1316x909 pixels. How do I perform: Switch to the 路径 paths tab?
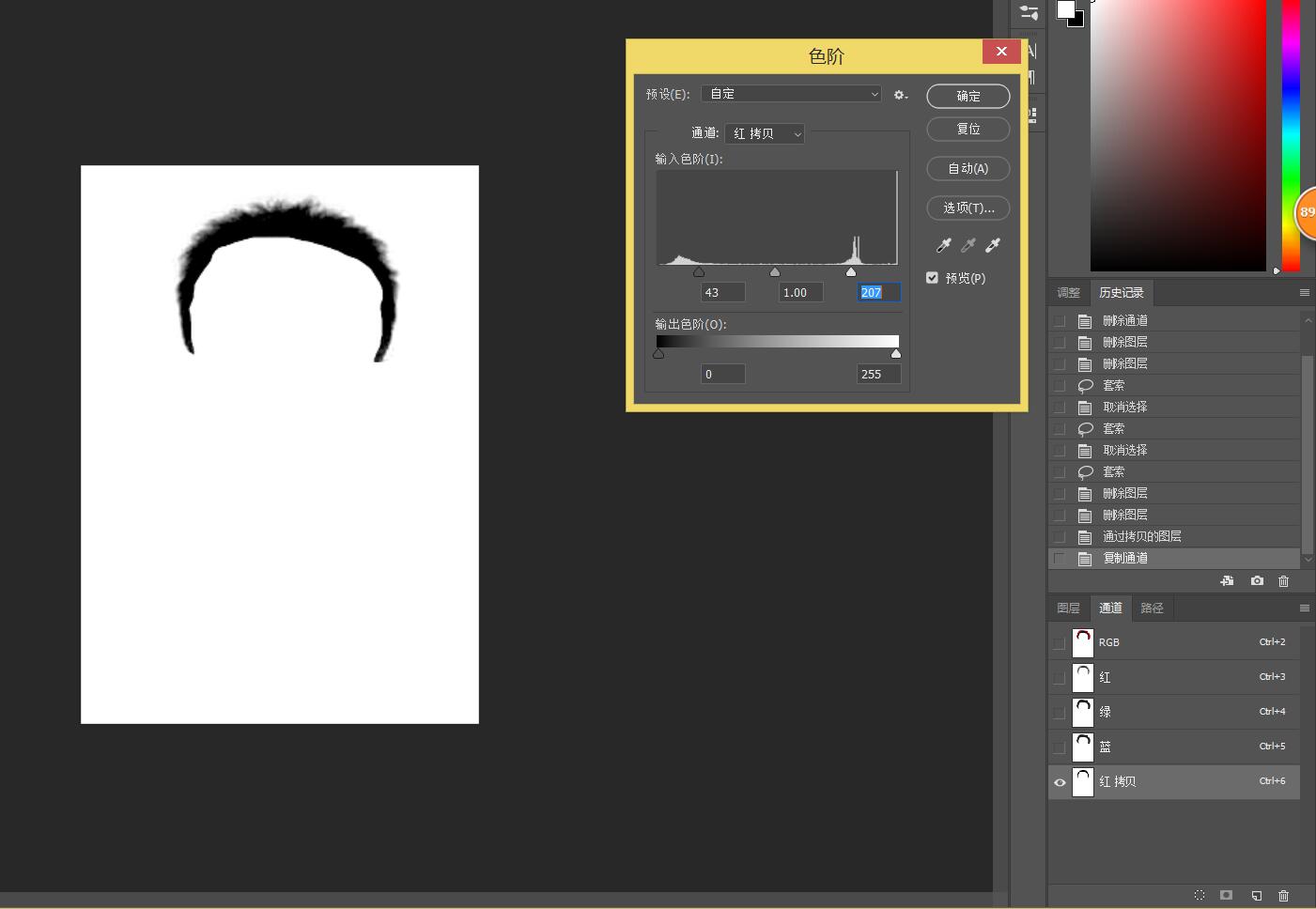1152,609
